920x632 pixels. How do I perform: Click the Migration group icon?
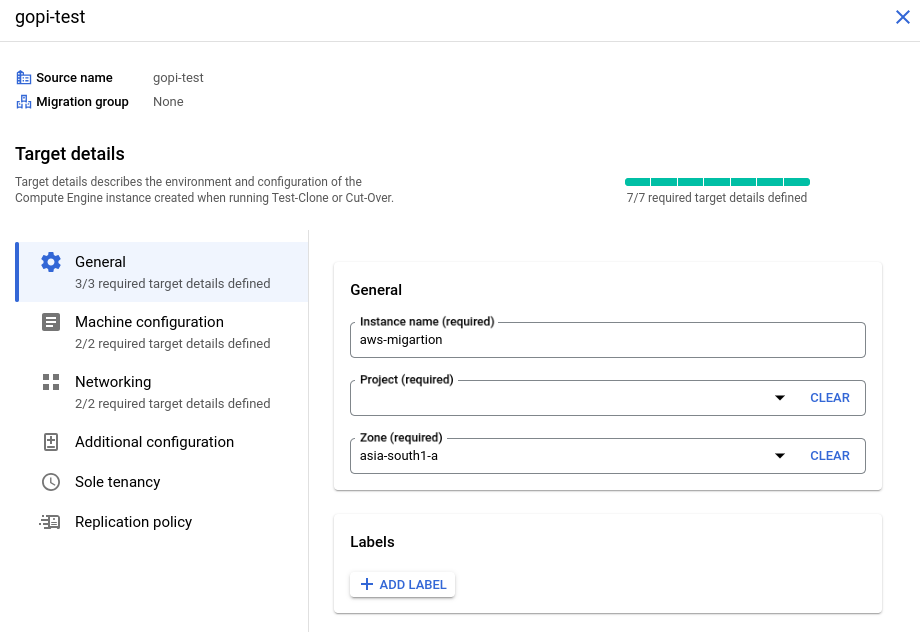23,102
